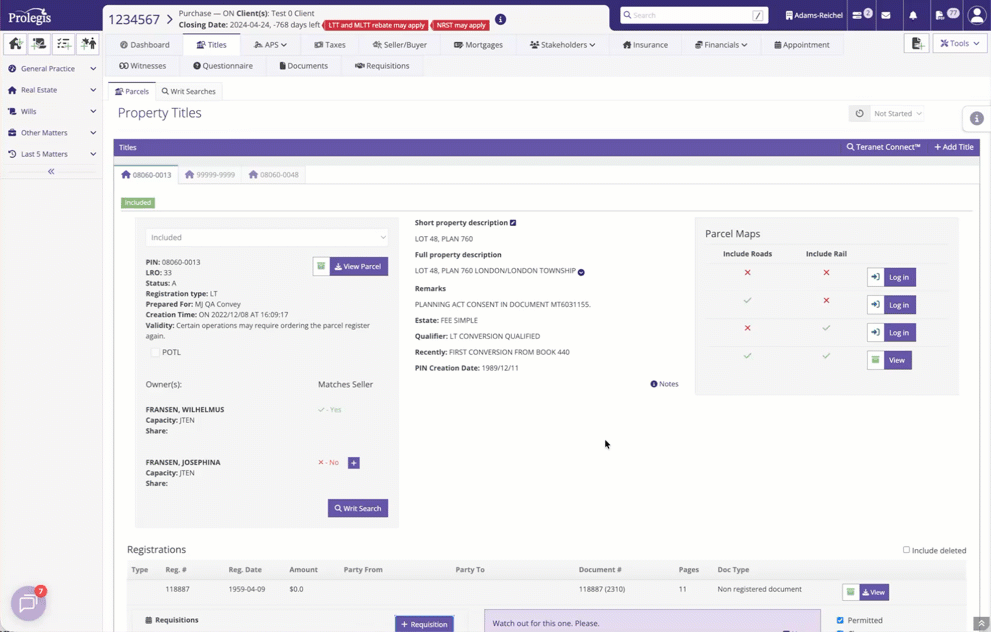Check the POTL checkbox

click(155, 352)
